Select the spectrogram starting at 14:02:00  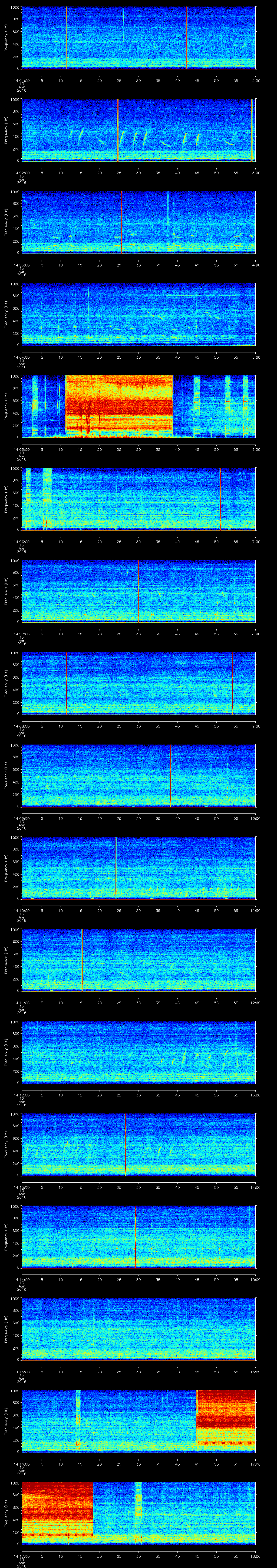138,130
